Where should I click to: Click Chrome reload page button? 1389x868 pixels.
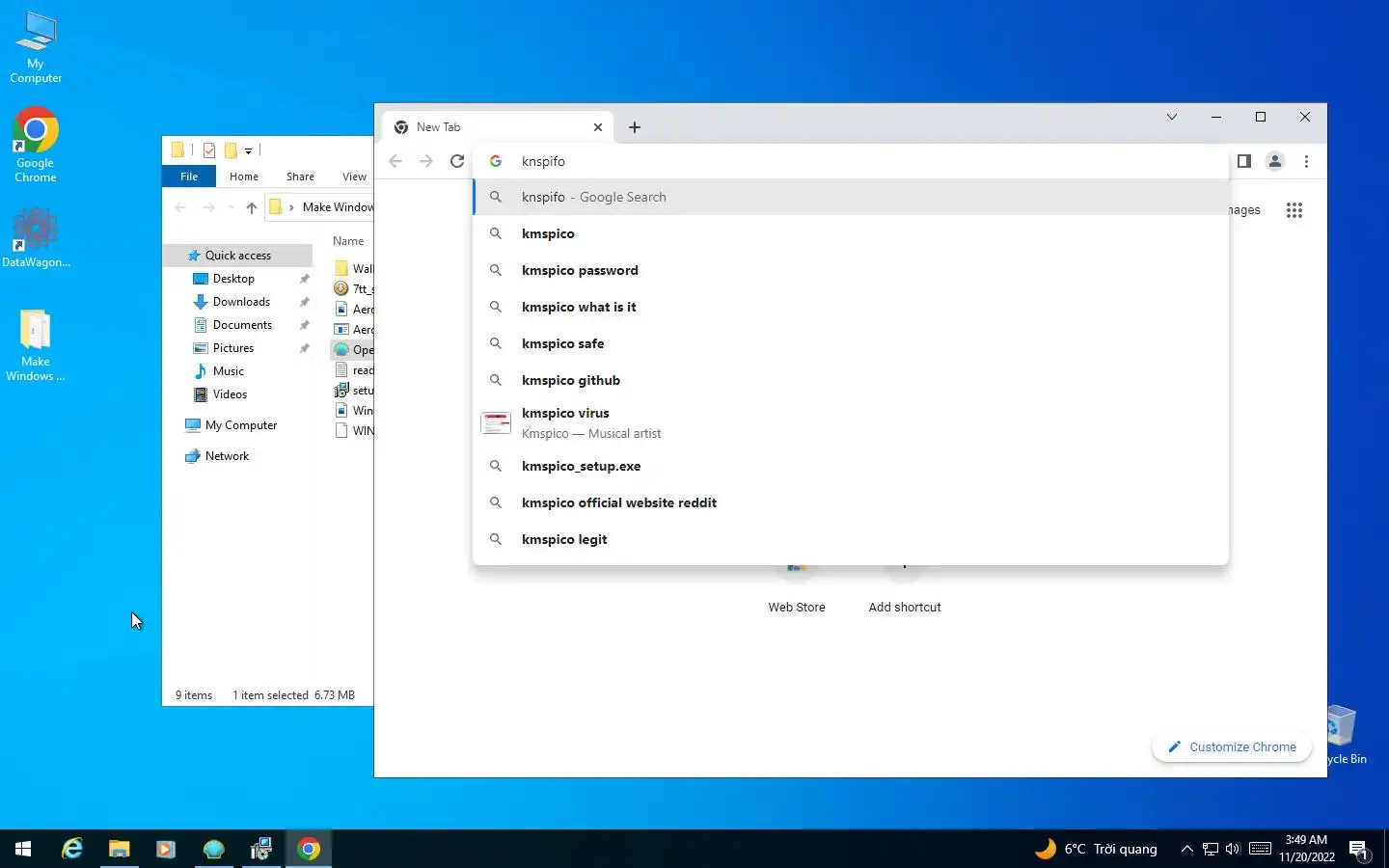457,161
